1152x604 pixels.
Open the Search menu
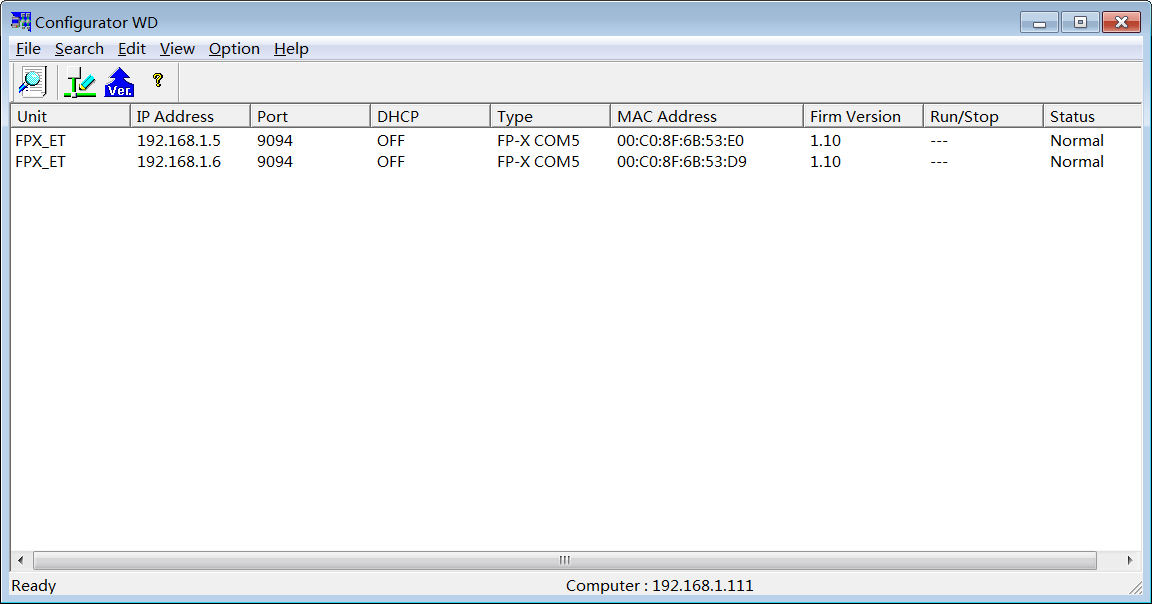[79, 48]
